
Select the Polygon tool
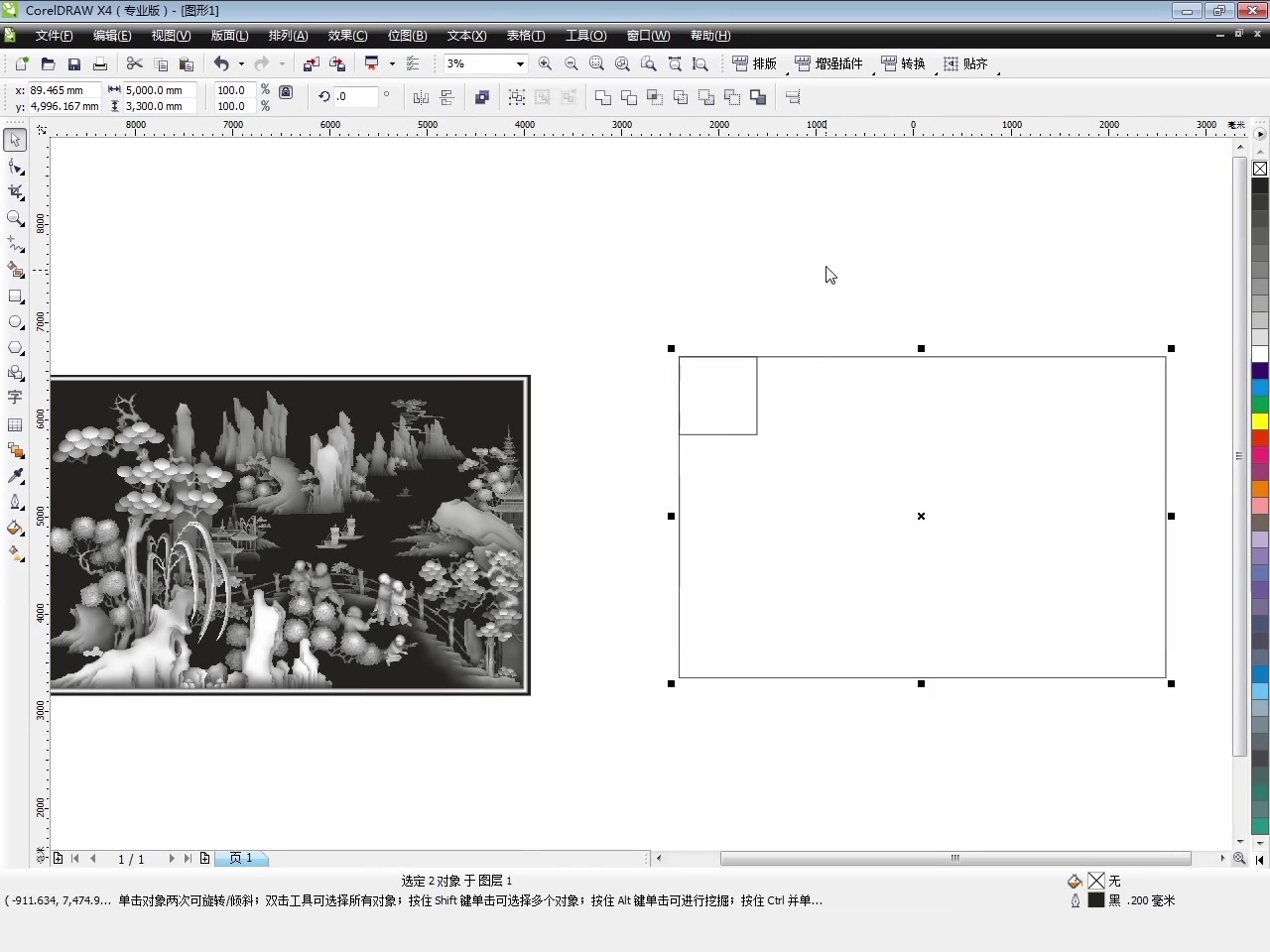15,347
